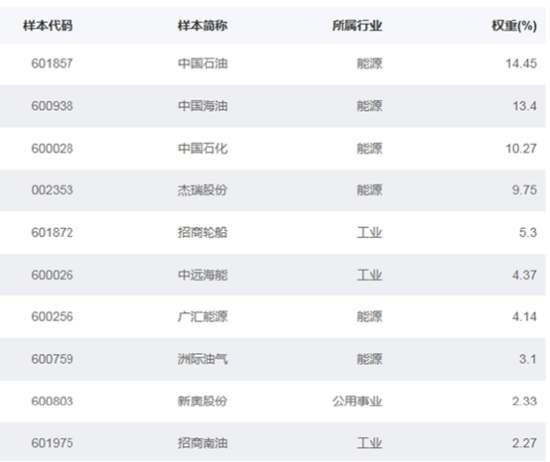The height and width of the screenshot is (462, 550).
Task: Select stock name 新奥股份
Action: coord(202,401)
